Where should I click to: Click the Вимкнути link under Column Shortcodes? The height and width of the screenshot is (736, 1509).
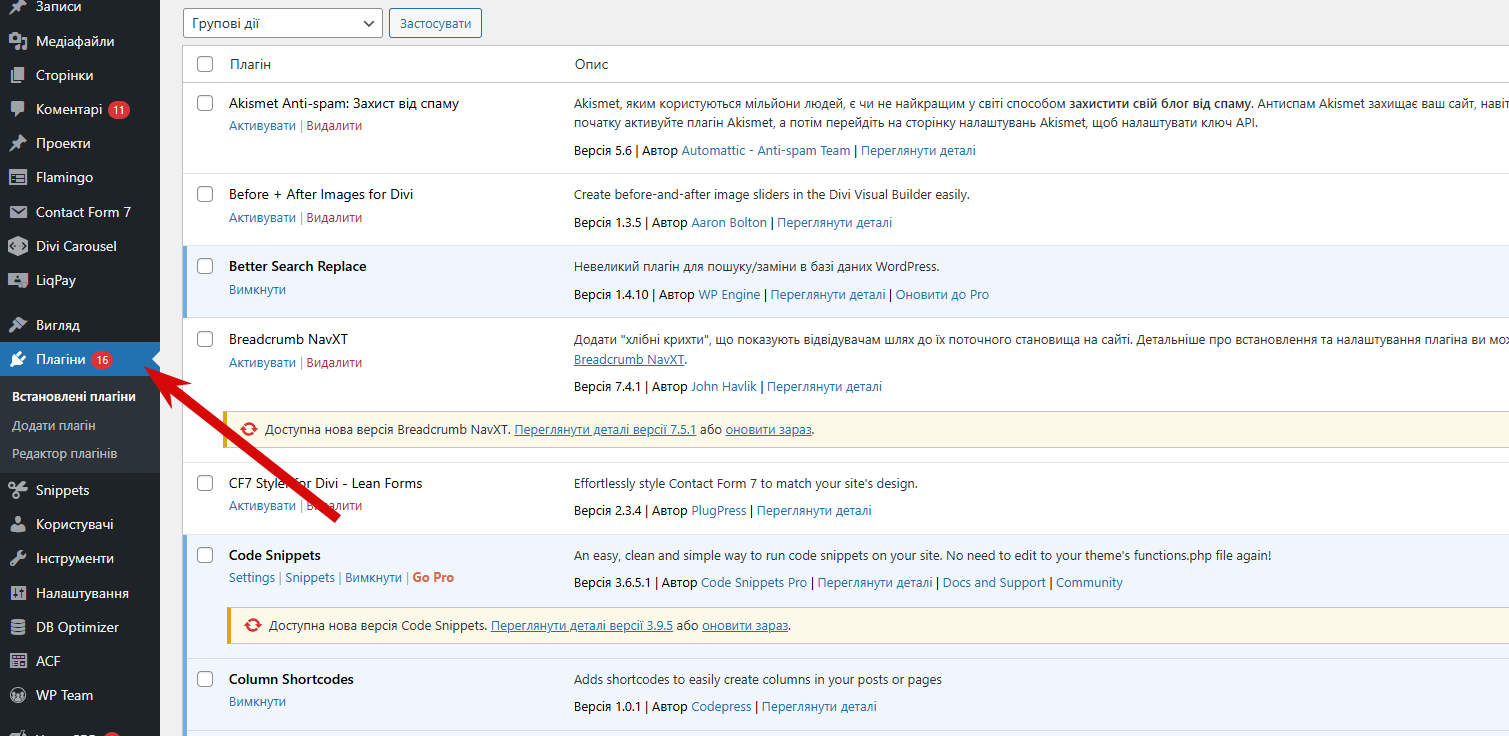pyautogui.click(x=257, y=702)
